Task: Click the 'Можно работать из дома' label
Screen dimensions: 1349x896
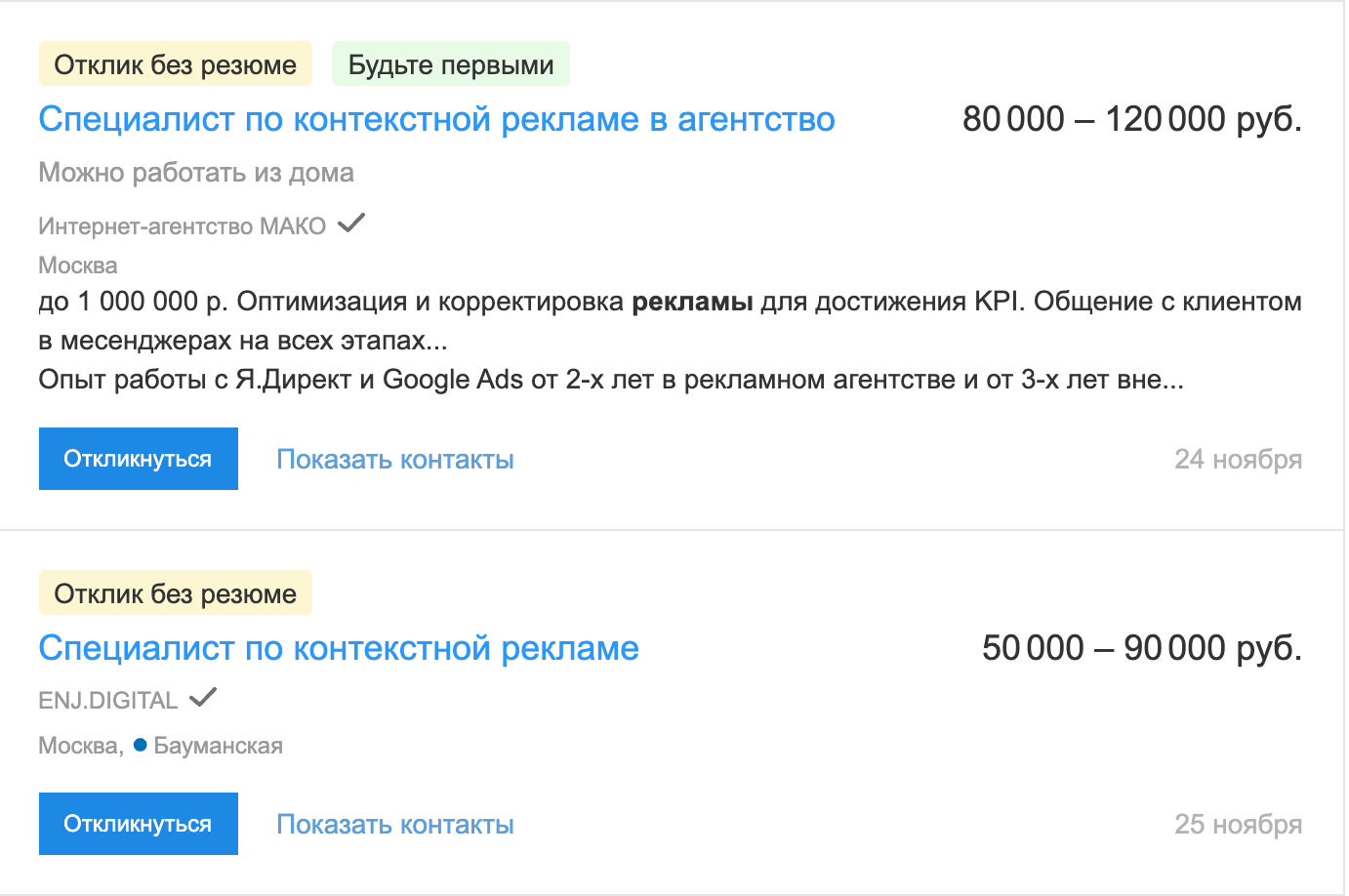Action: point(196,173)
